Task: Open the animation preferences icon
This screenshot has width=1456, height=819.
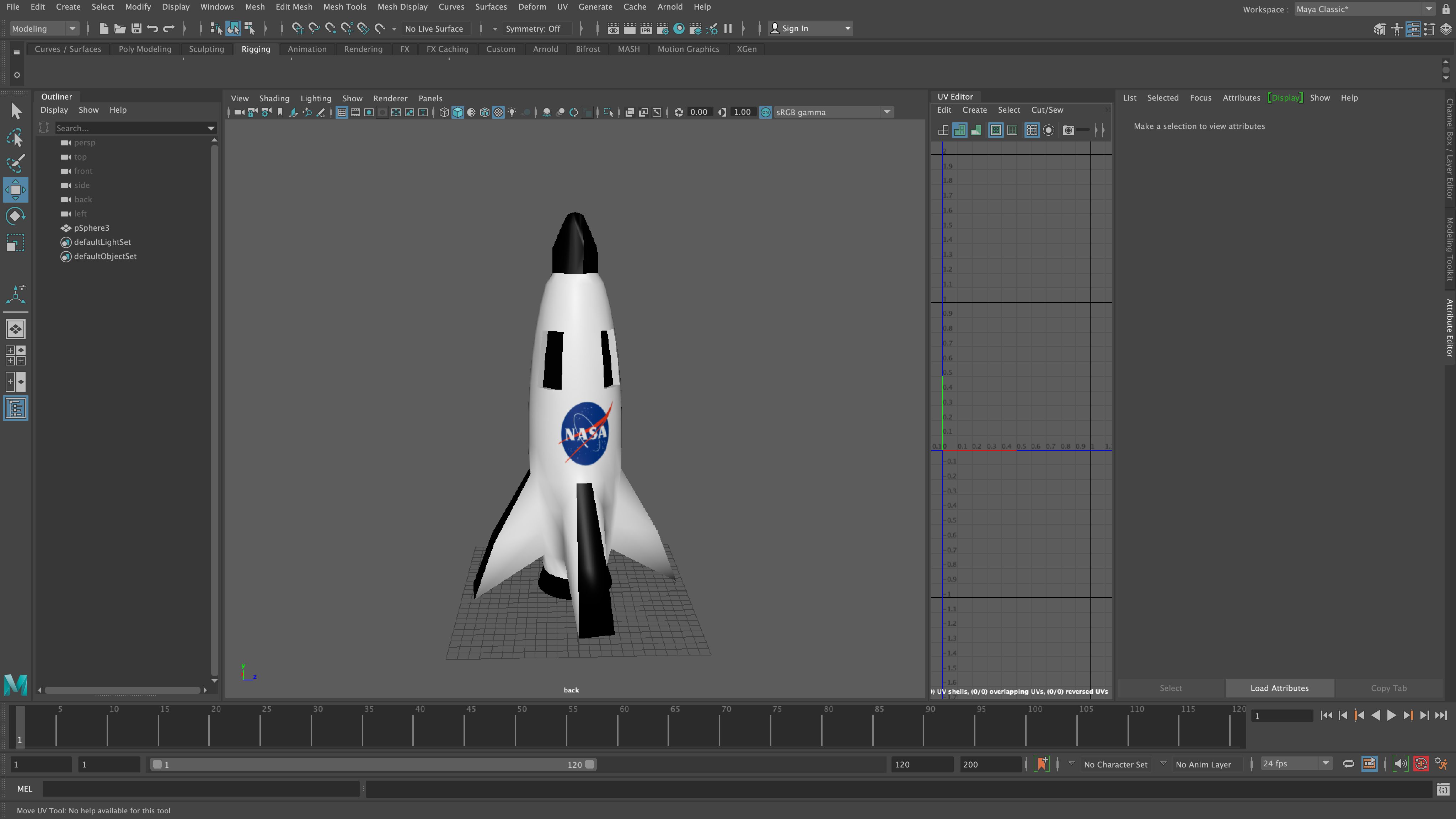Action: (x=1441, y=764)
